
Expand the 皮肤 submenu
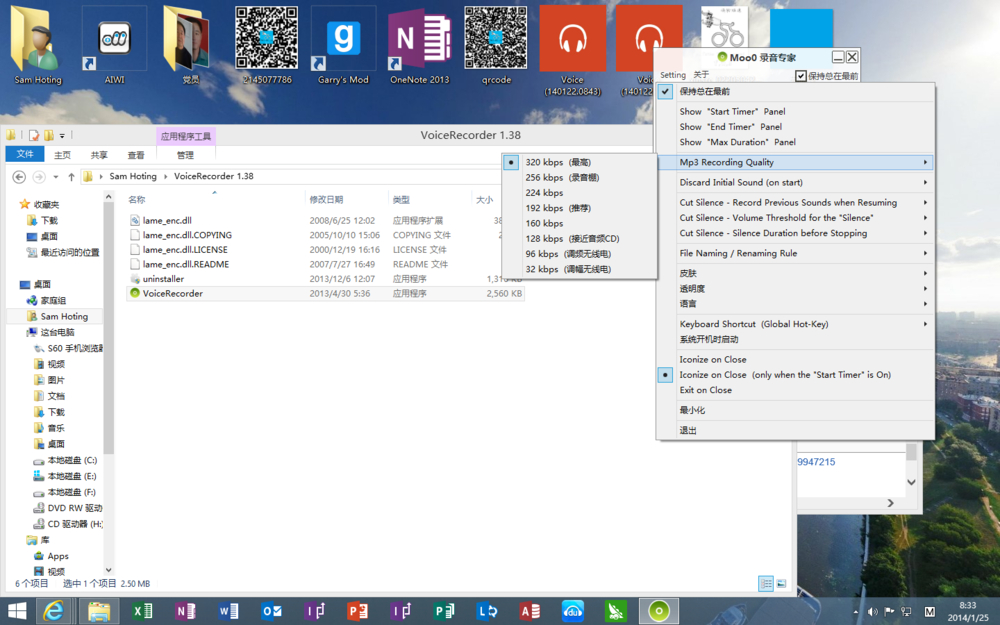click(x=796, y=273)
